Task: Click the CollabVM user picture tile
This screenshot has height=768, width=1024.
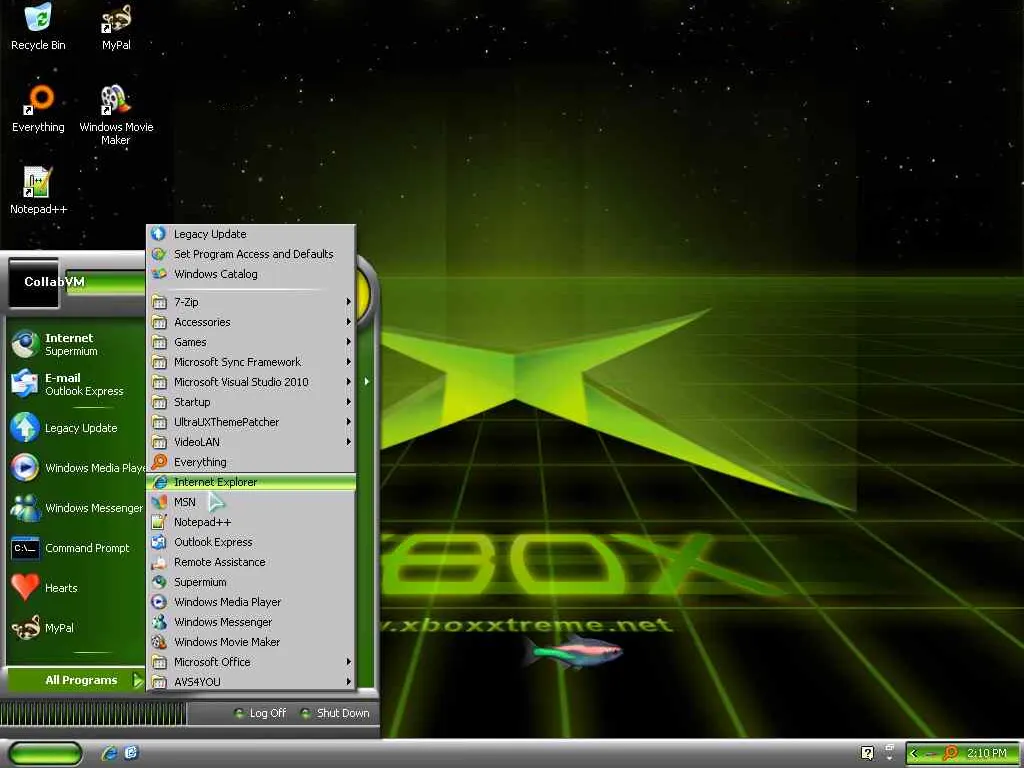Action: tap(34, 282)
